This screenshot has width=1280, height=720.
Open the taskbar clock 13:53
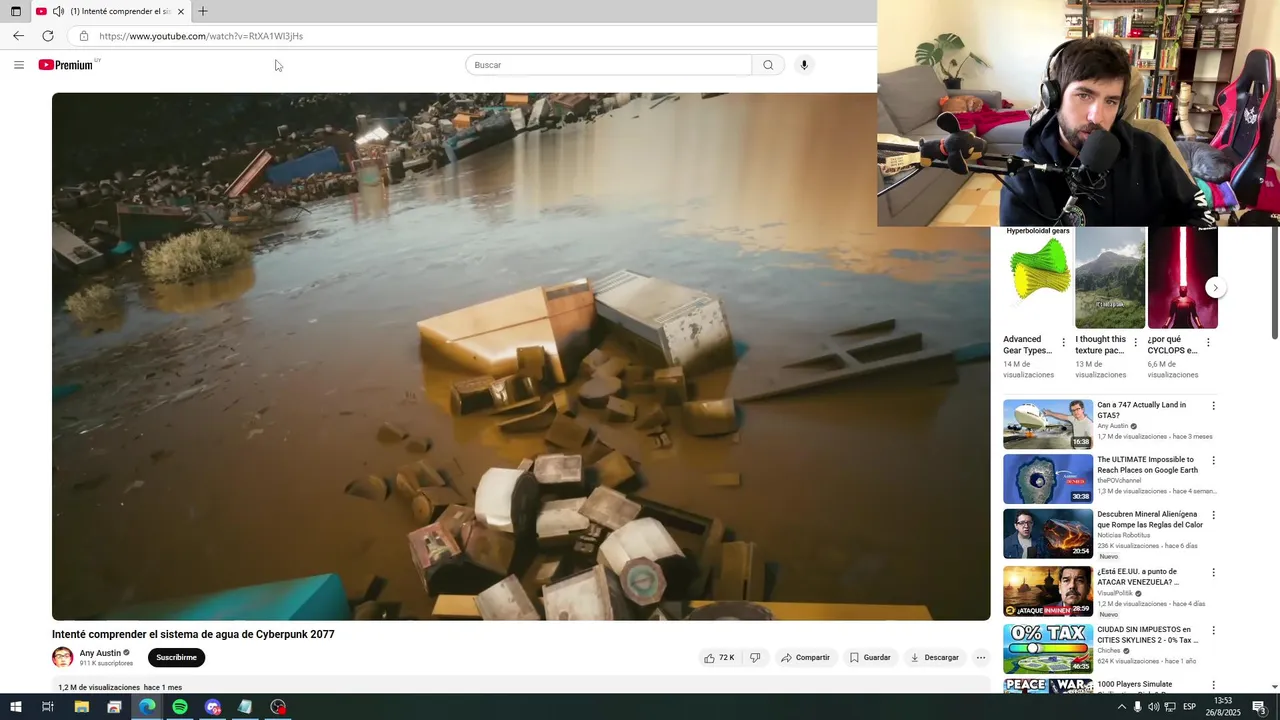pos(1224,707)
